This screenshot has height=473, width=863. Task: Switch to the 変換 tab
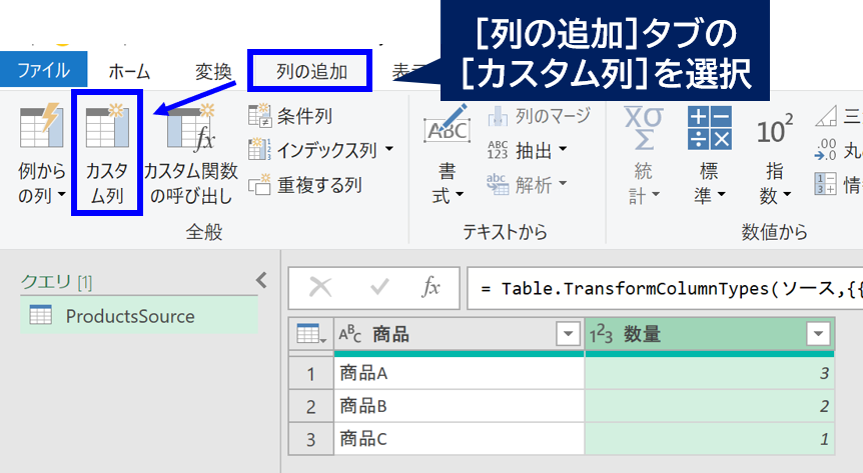(x=214, y=72)
